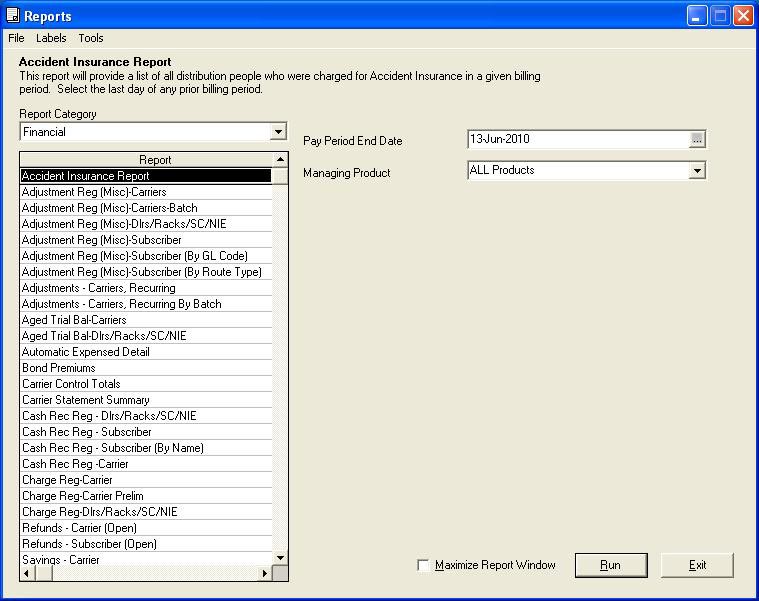
Task: Select Aged Trial Bal-Carriers report
Action: tap(74, 320)
